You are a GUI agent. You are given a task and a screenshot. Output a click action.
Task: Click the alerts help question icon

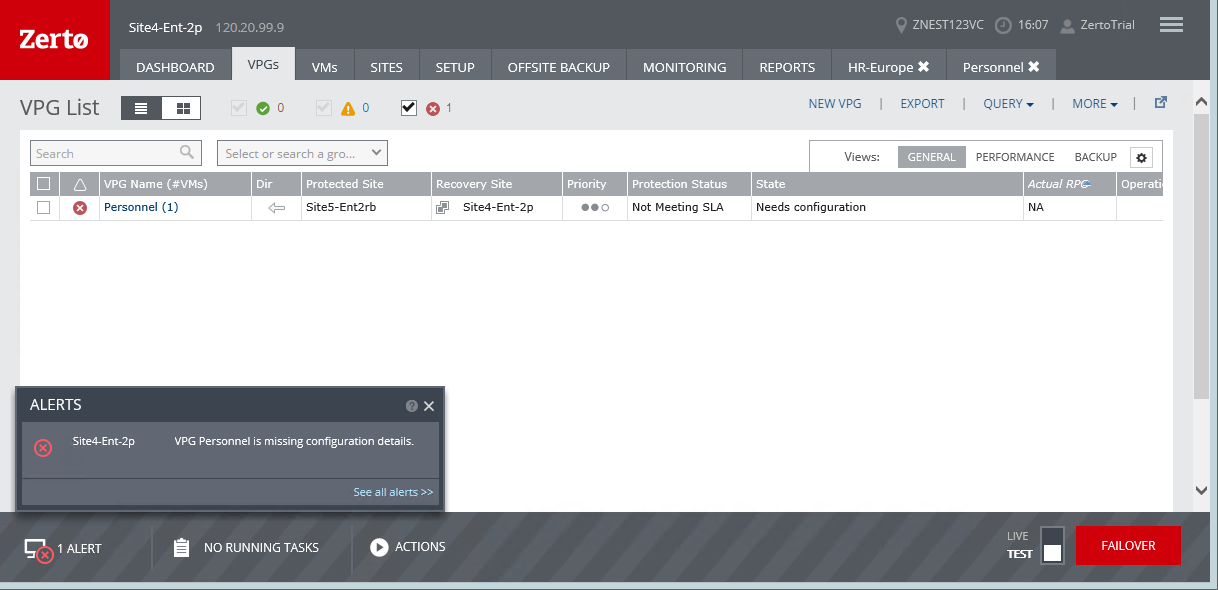412,406
